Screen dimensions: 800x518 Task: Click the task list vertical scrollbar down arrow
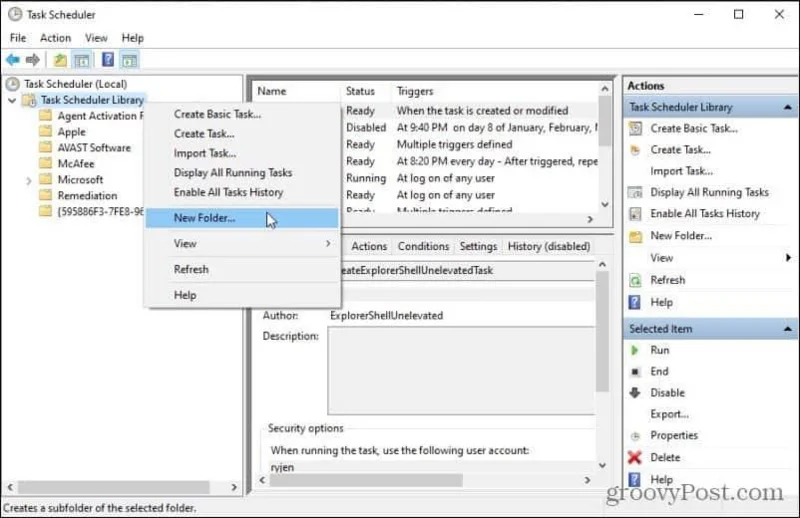(605, 205)
